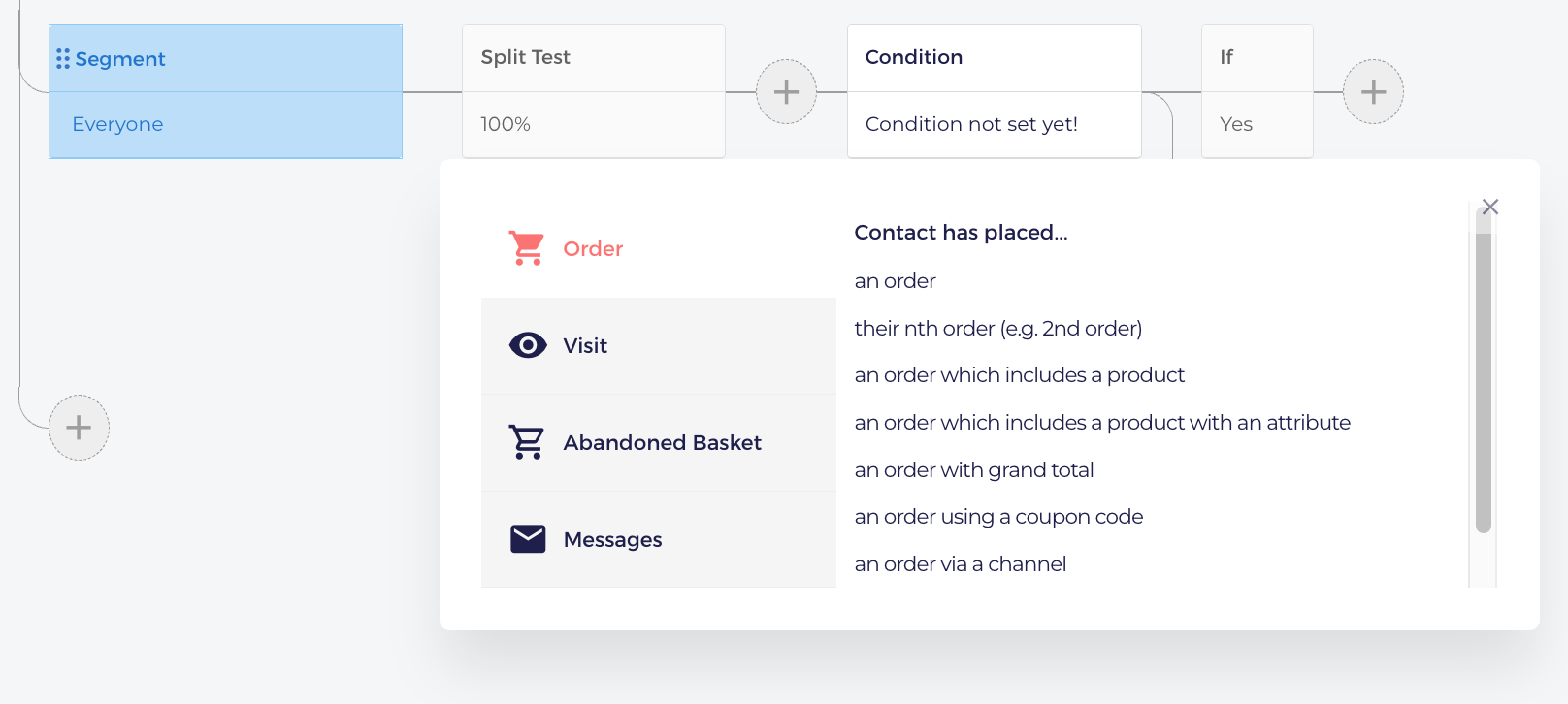Image resolution: width=1568 pixels, height=704 pixels.
Task: Open the Visit condition category
Action: pyautogui.click(x=659, y=346)
